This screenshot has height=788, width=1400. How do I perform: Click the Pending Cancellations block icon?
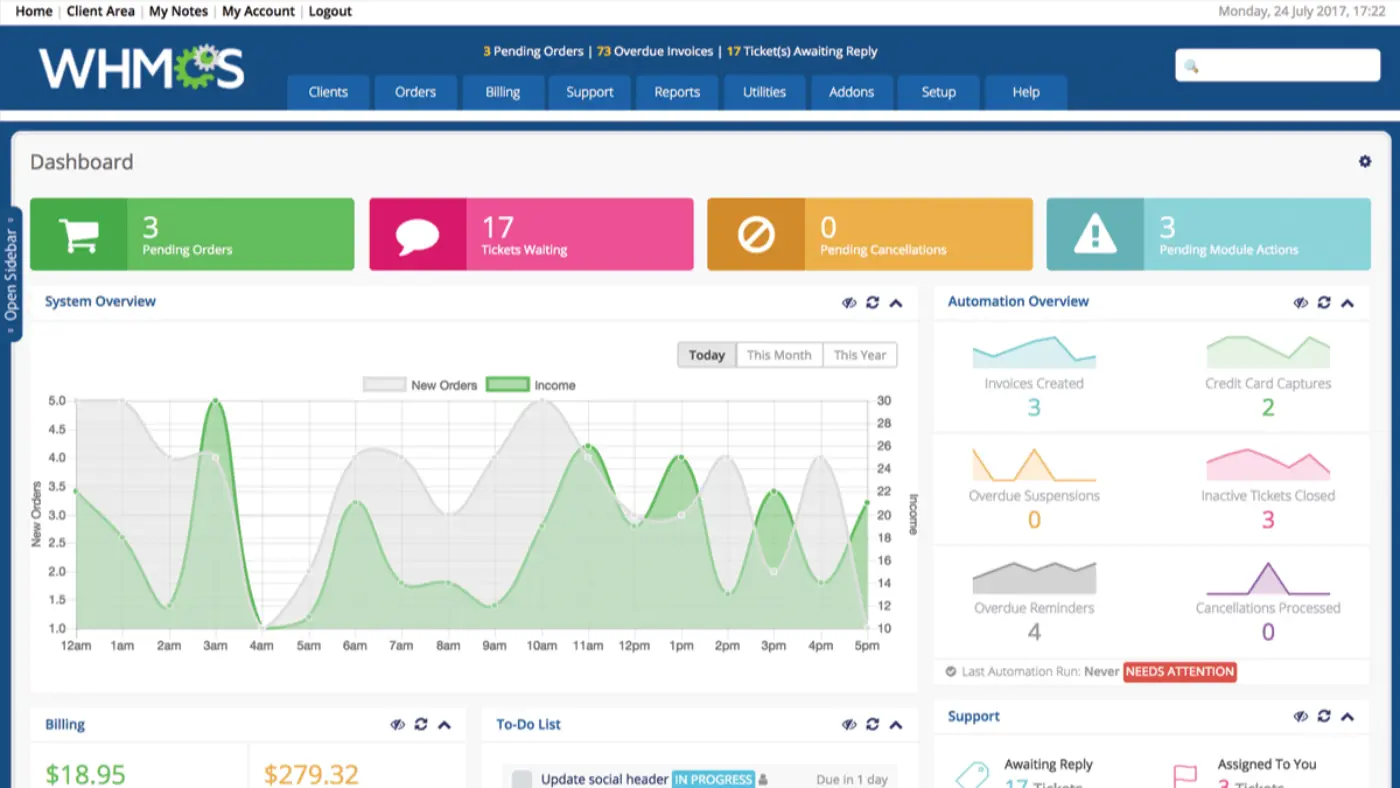(757, 234)
